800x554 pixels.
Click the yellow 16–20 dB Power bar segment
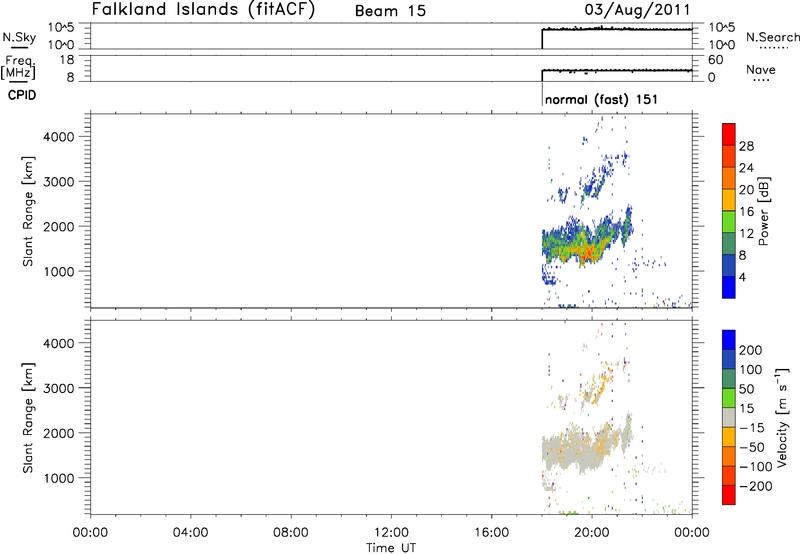(729, 199)
